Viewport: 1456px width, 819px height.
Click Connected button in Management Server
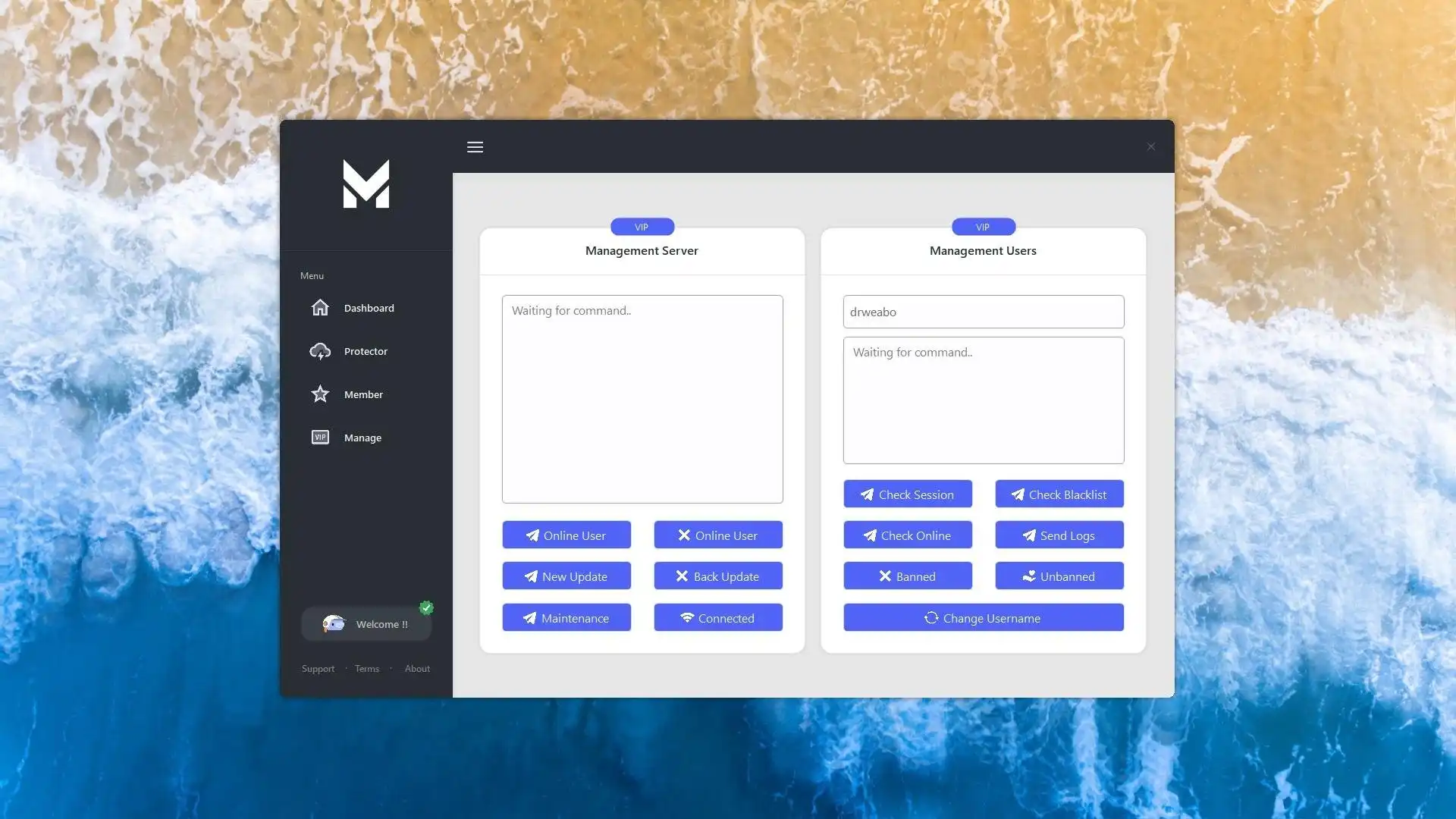[x=718, y=617]
